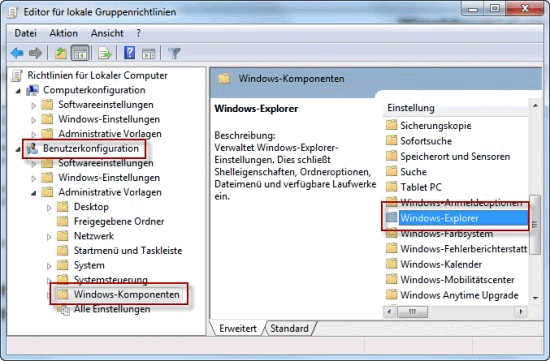Viewport: 550px width, 361px height.
Task: Select Systemsteuerung in the tree
Action: coord(110,280)
